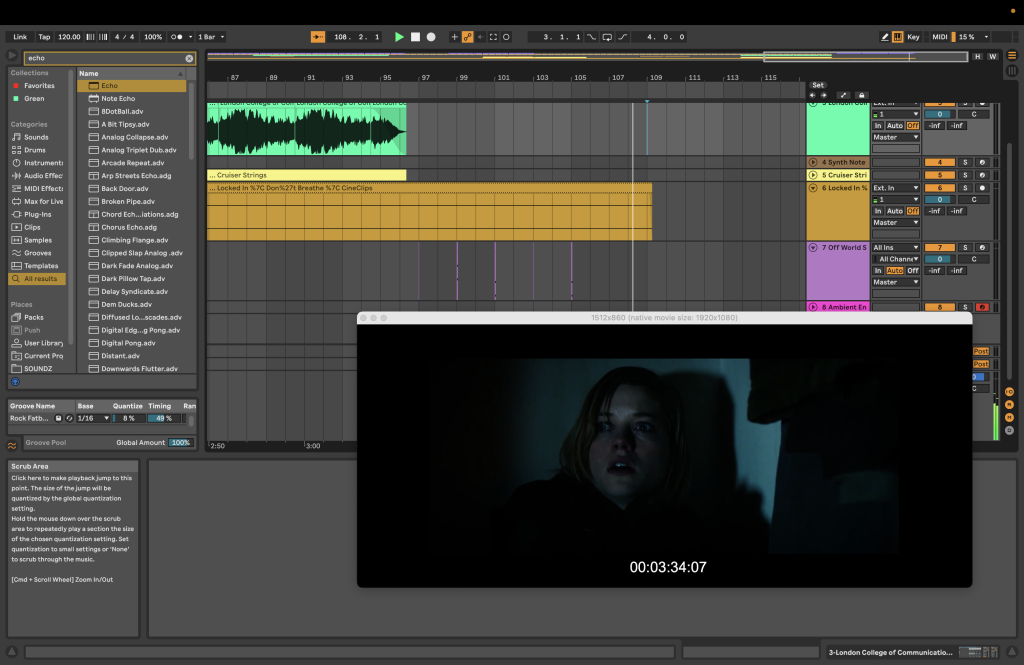
Task: Open SOUNDZ folder in Places
Action: 38,369
